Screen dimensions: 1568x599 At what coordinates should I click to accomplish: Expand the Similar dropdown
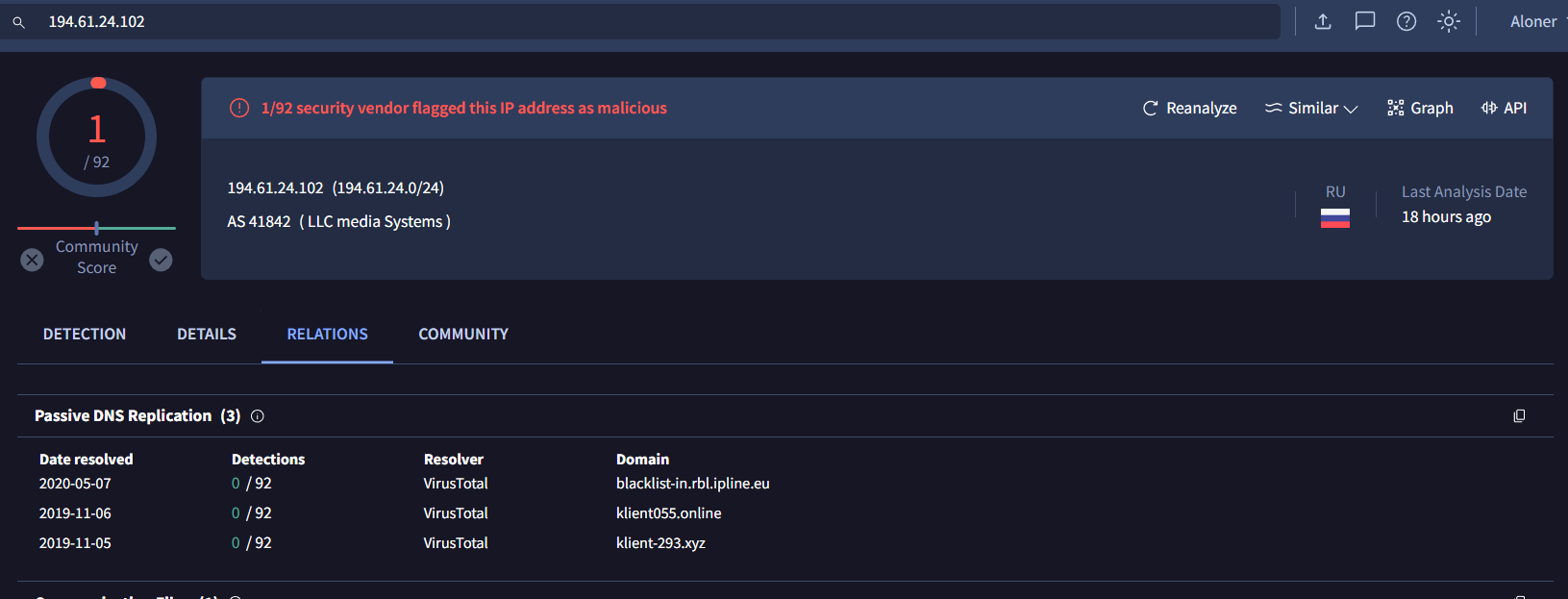pyautogui.click(x=1311, y=108)
